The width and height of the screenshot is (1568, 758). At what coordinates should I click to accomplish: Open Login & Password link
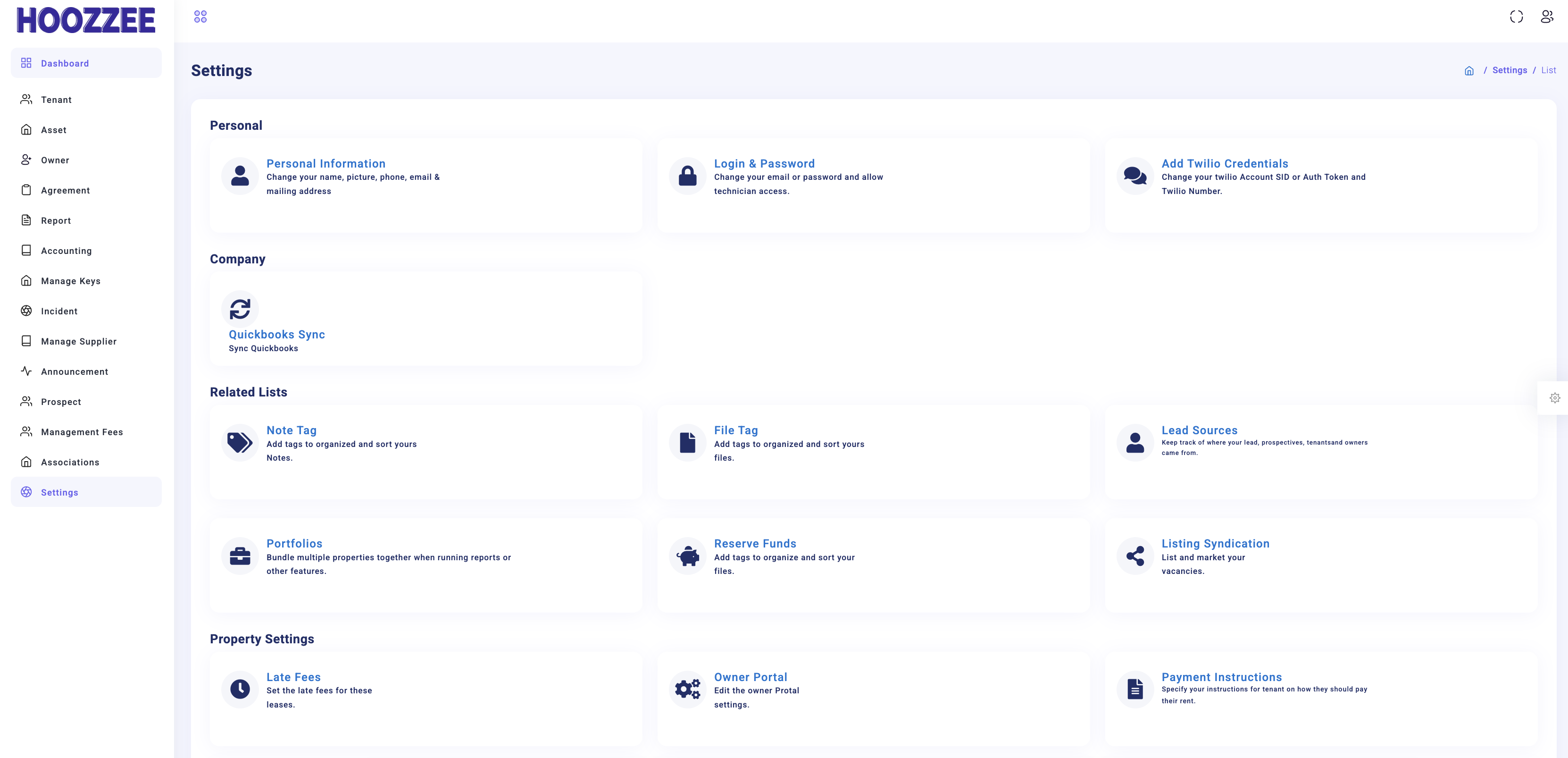[x=764, y=163]
